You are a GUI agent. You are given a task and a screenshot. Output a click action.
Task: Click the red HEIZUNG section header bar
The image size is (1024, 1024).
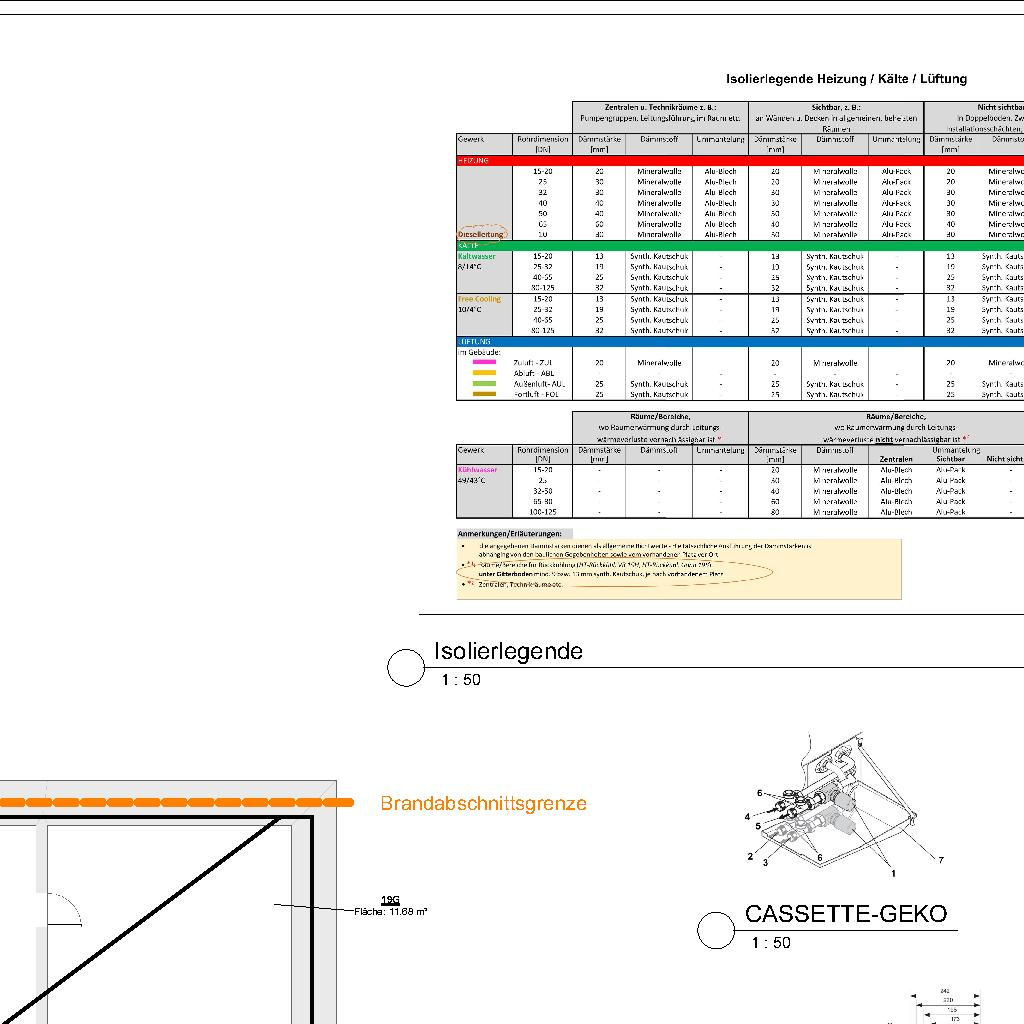point(740,160)
